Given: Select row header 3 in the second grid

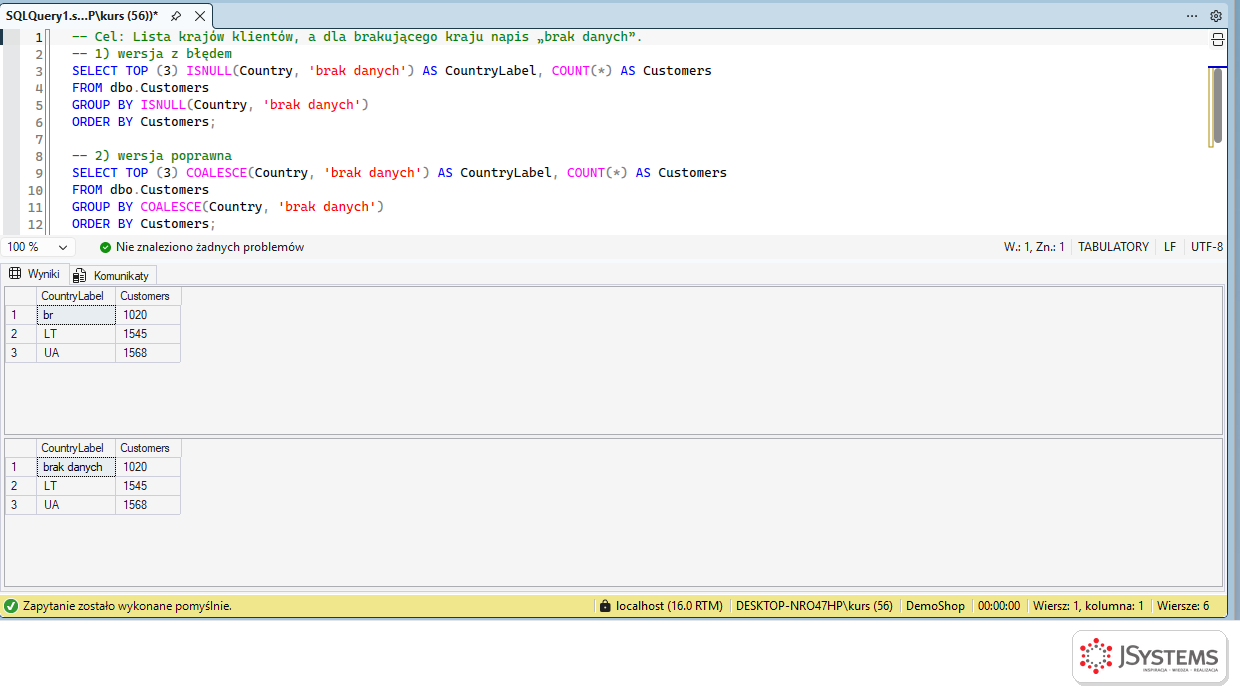Looking at the screenshot, I should (x=21, y=505).
